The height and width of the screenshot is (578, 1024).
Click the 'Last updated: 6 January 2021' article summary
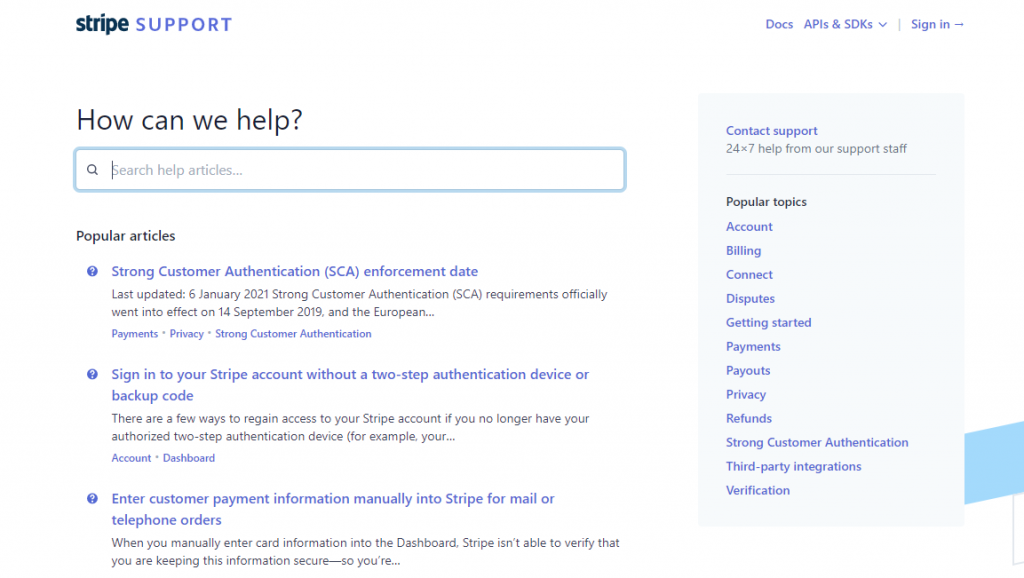click(x=359, y=303)
